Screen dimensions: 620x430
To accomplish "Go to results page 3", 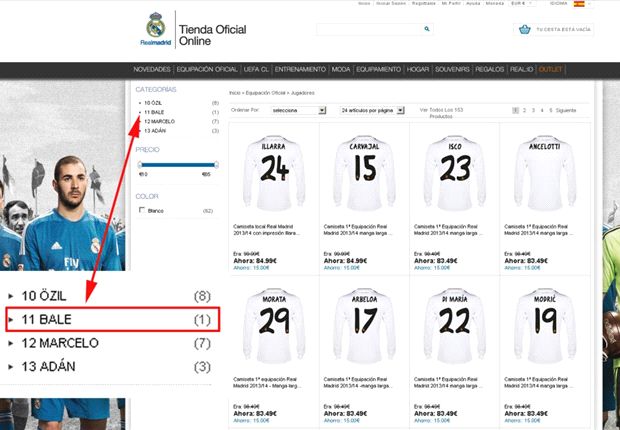I will [533, 110].
